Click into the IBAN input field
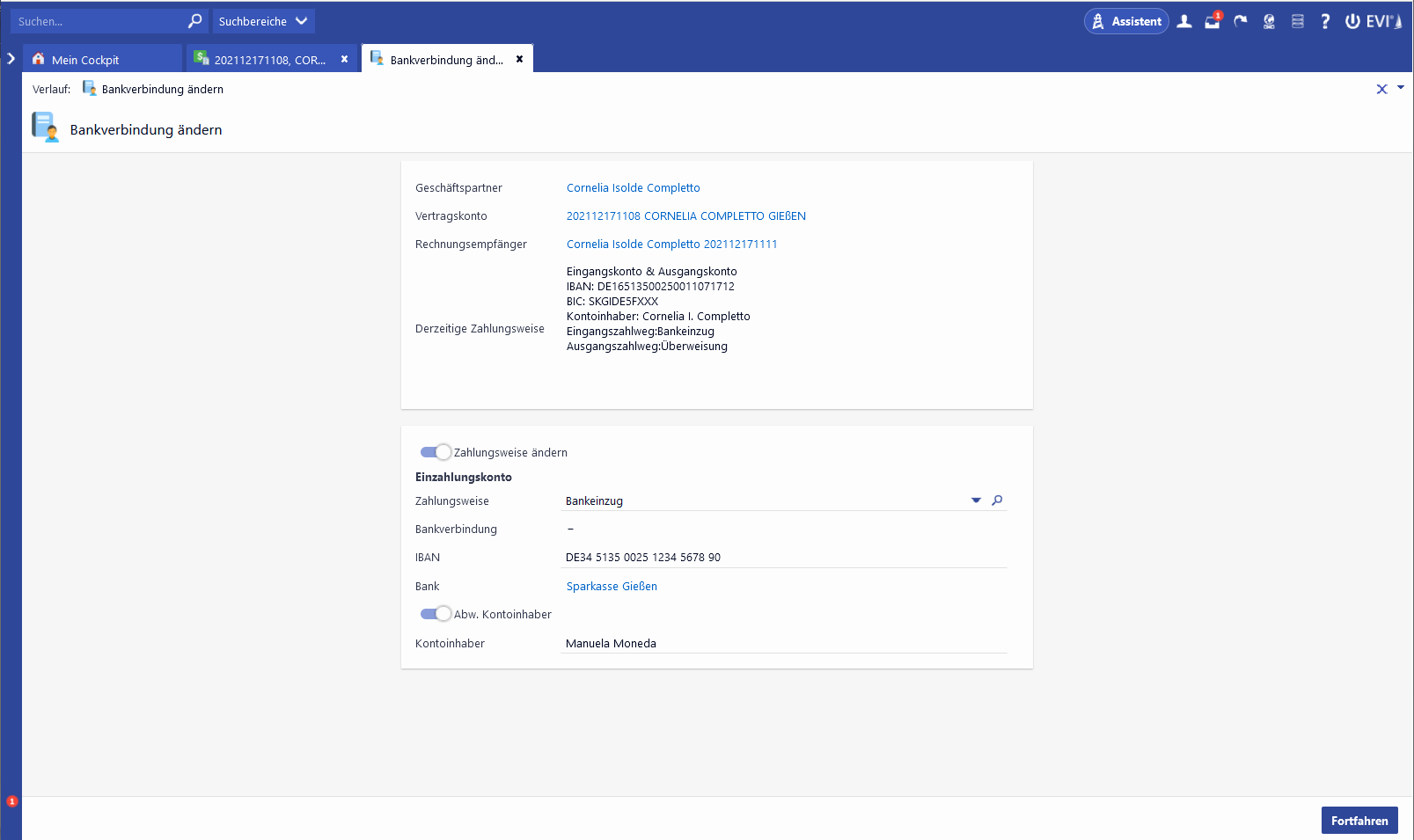Screen dimensions: 1414x840 [783, 558]
